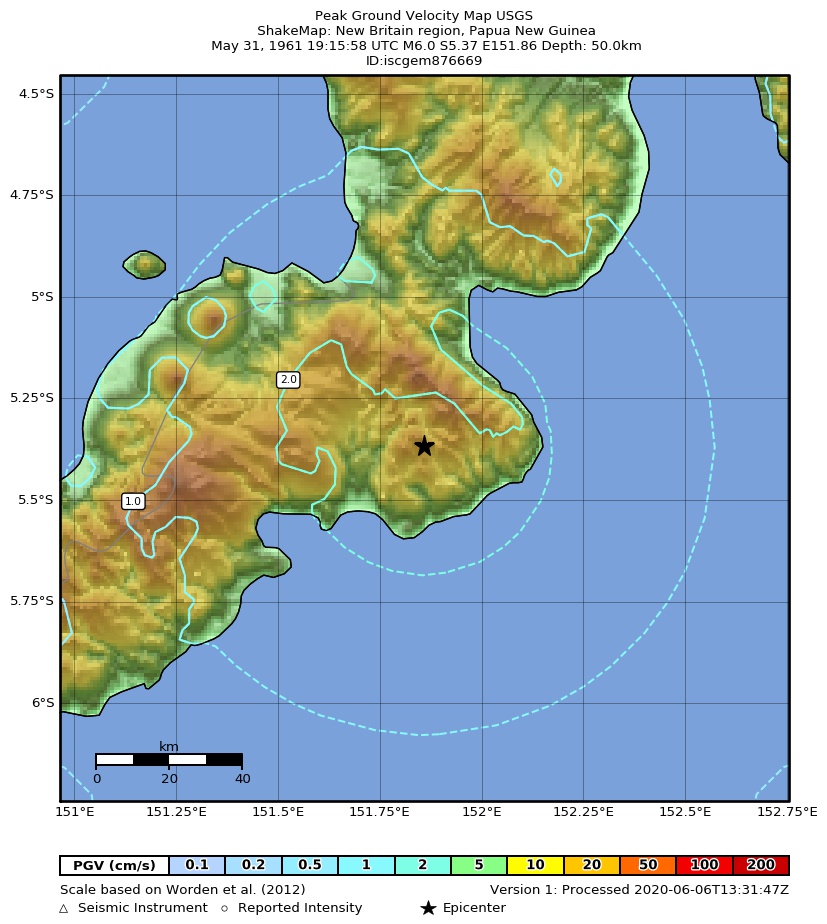Select the dark red 200 PGV swatch
Image resolution: width=827 pixels, height=924 pixels.
(760, 865)
